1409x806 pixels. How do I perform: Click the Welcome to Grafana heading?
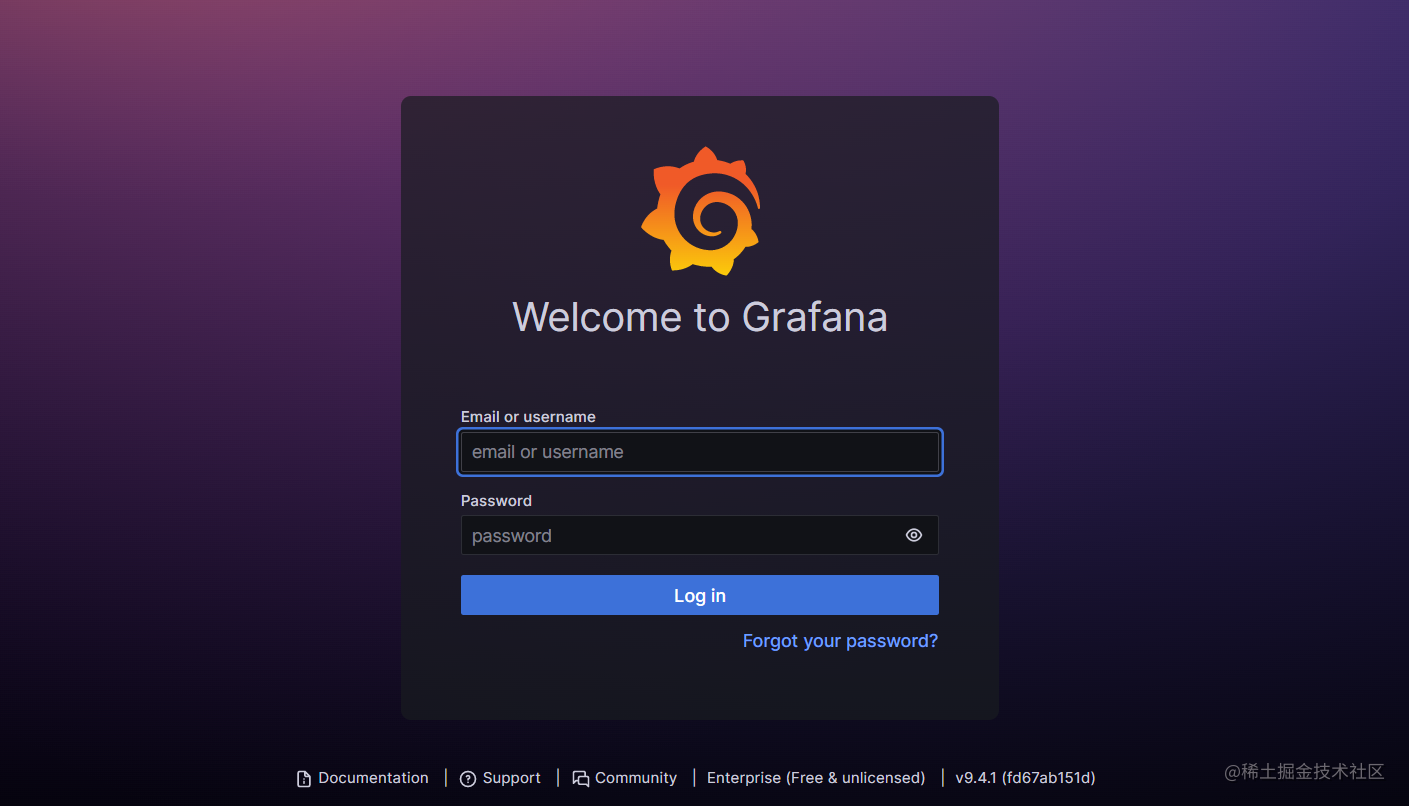(700, 317)
